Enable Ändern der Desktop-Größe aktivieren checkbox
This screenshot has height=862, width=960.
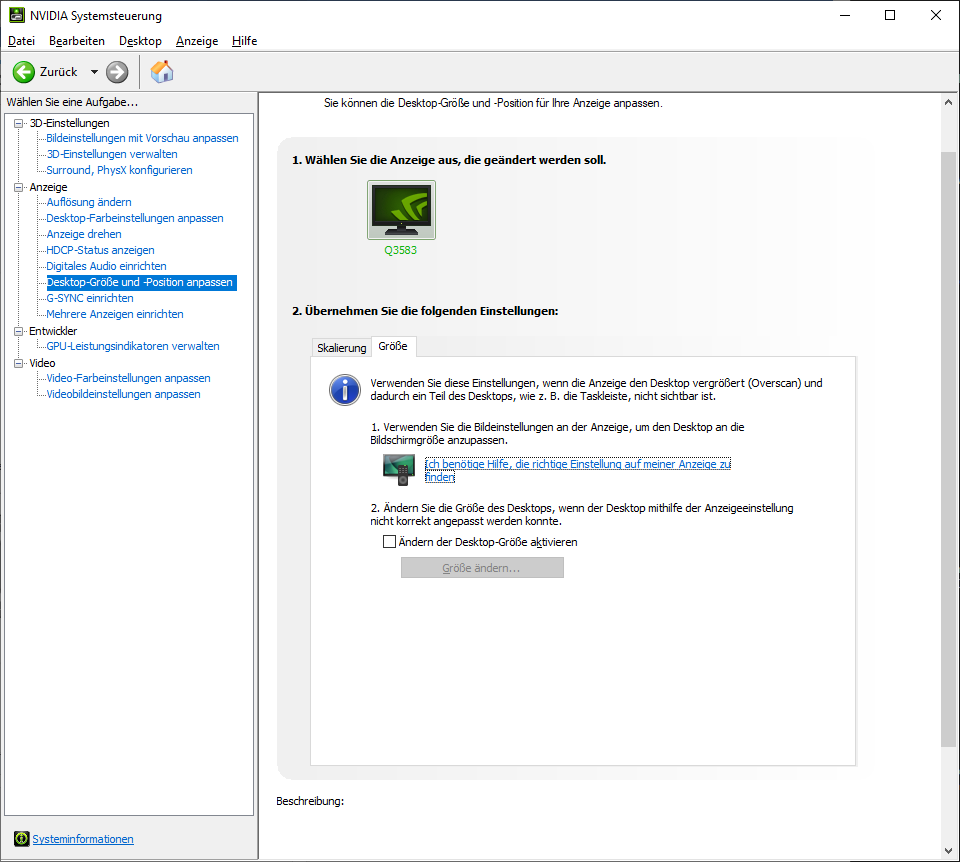[389, 542]
